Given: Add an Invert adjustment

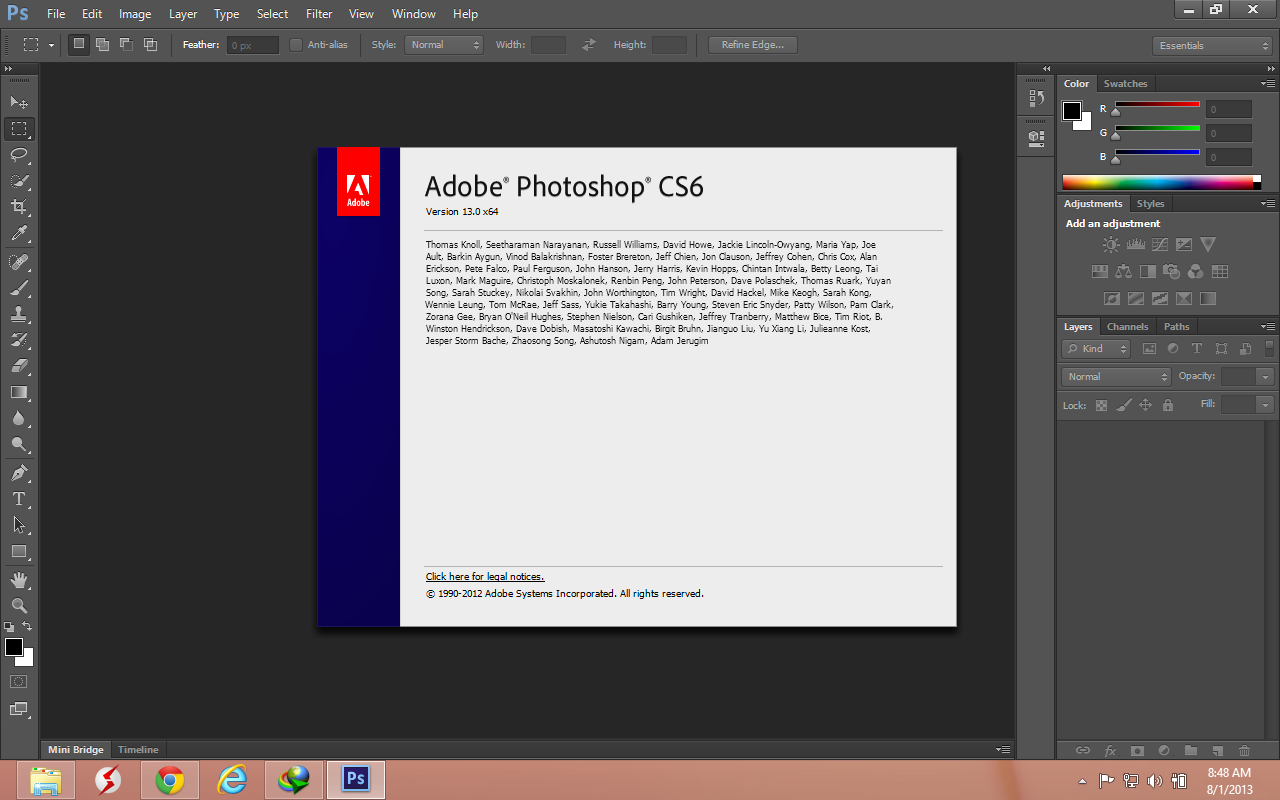Looking at the screenshot, I should (1111, 298).
